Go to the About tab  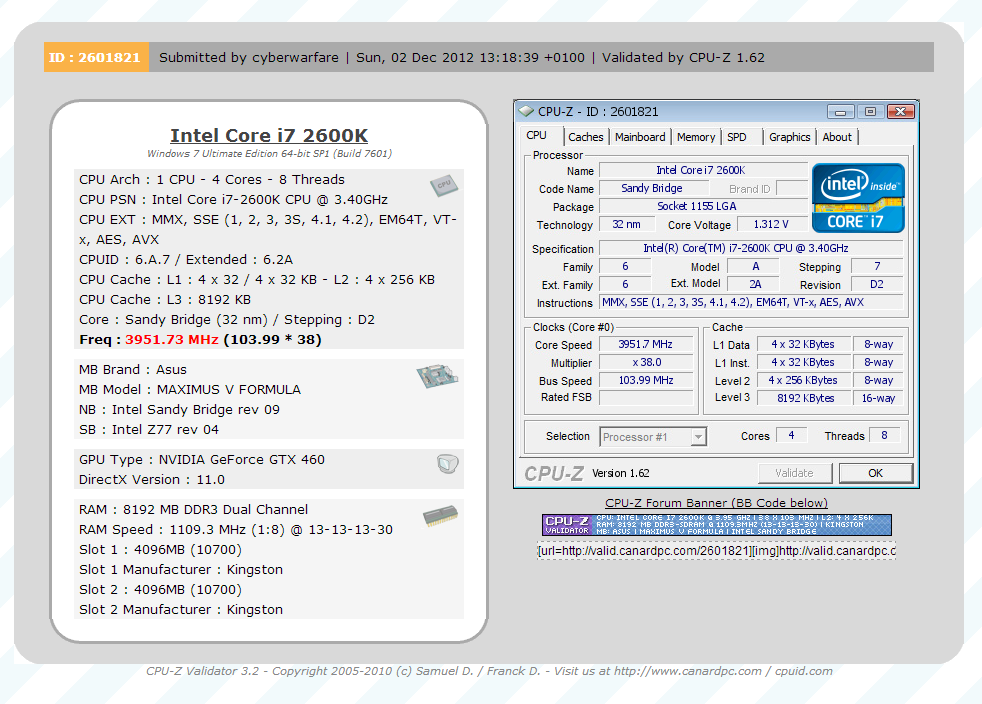point(837,137)
